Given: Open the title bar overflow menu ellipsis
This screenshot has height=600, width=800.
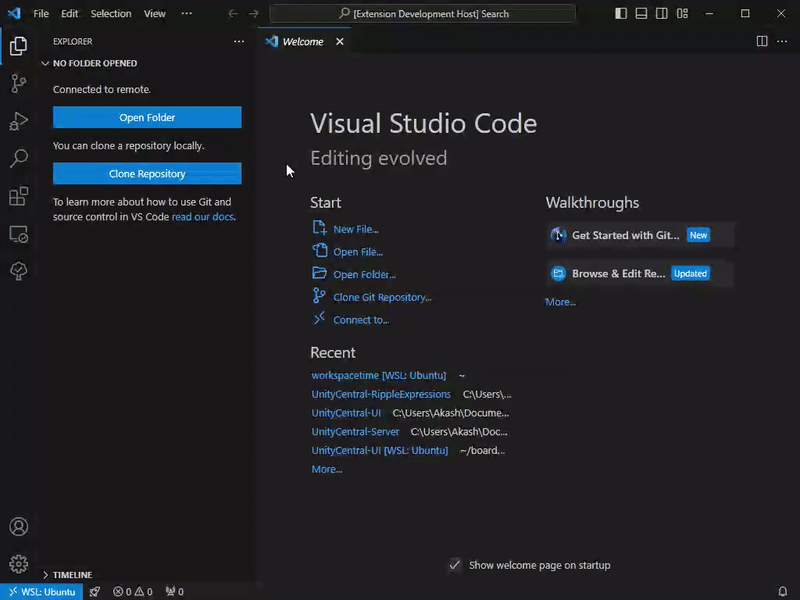Looking at the screenshot, I should (x=187, y=14).
